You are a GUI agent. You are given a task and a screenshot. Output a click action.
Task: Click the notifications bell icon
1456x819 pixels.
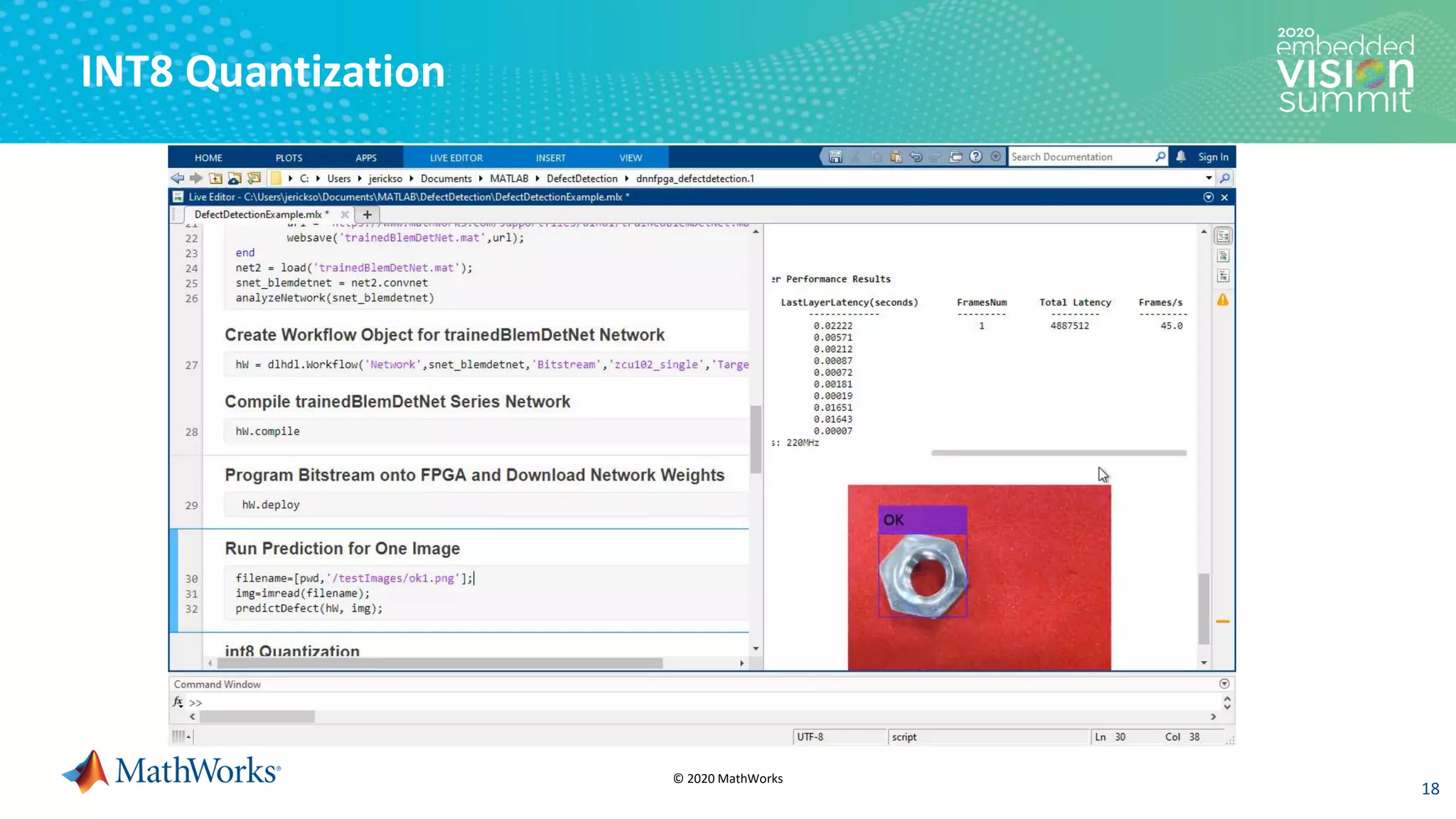click(1180, 157)
